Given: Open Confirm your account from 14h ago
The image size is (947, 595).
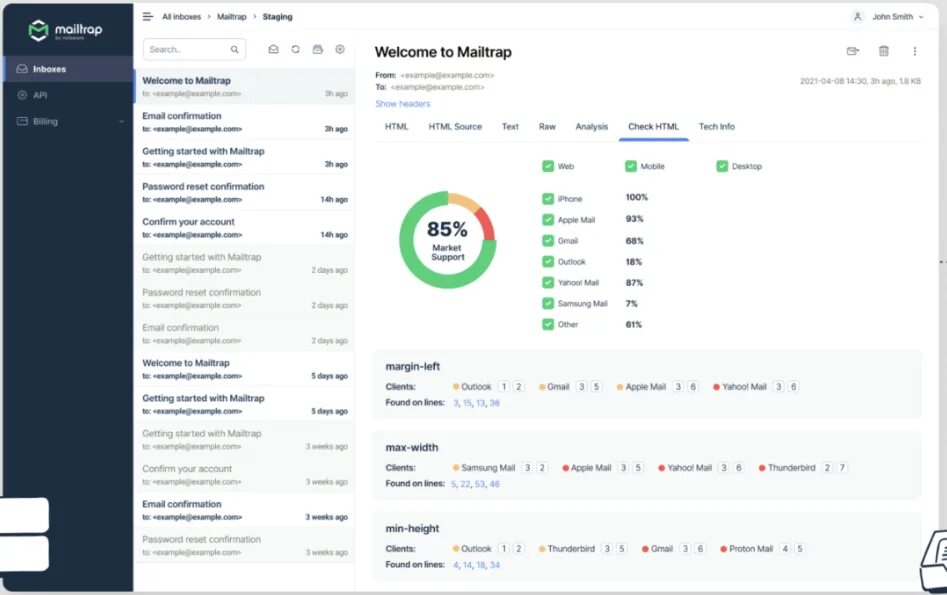Looking at the screenshot, I should point(244,228).
